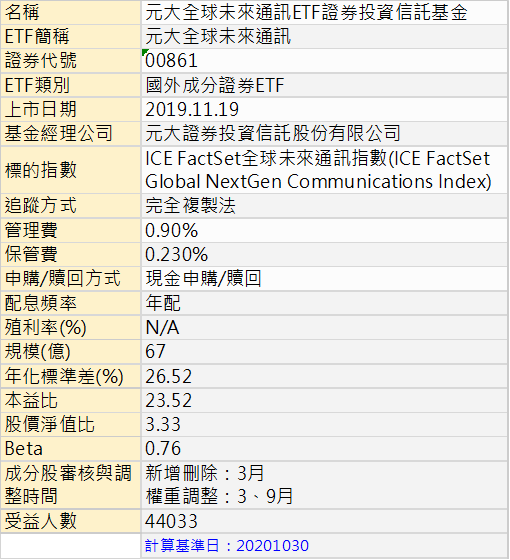Image resolution: width=510 pixels, height=560 pixels.
Task: Click the 成分股審核與調整時間 label cell
Action: point(71,485)
